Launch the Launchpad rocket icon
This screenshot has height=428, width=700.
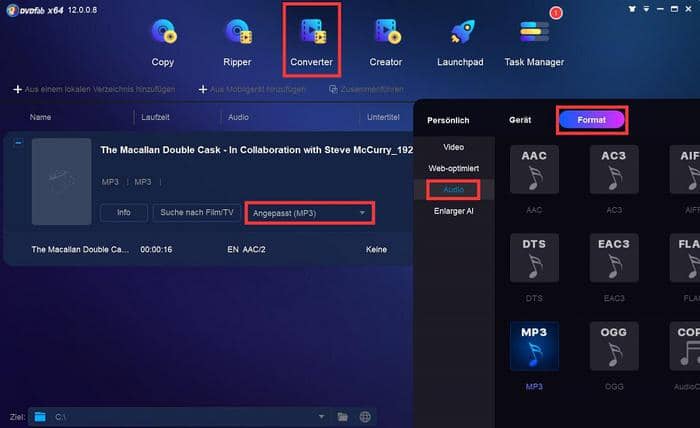(x=460, y=32)
